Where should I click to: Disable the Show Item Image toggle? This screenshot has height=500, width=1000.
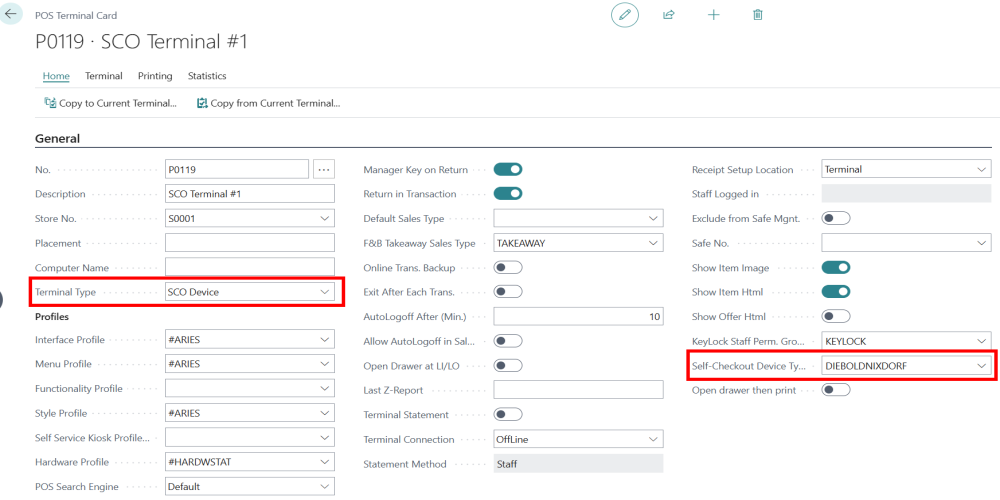[x=836, y=267]
